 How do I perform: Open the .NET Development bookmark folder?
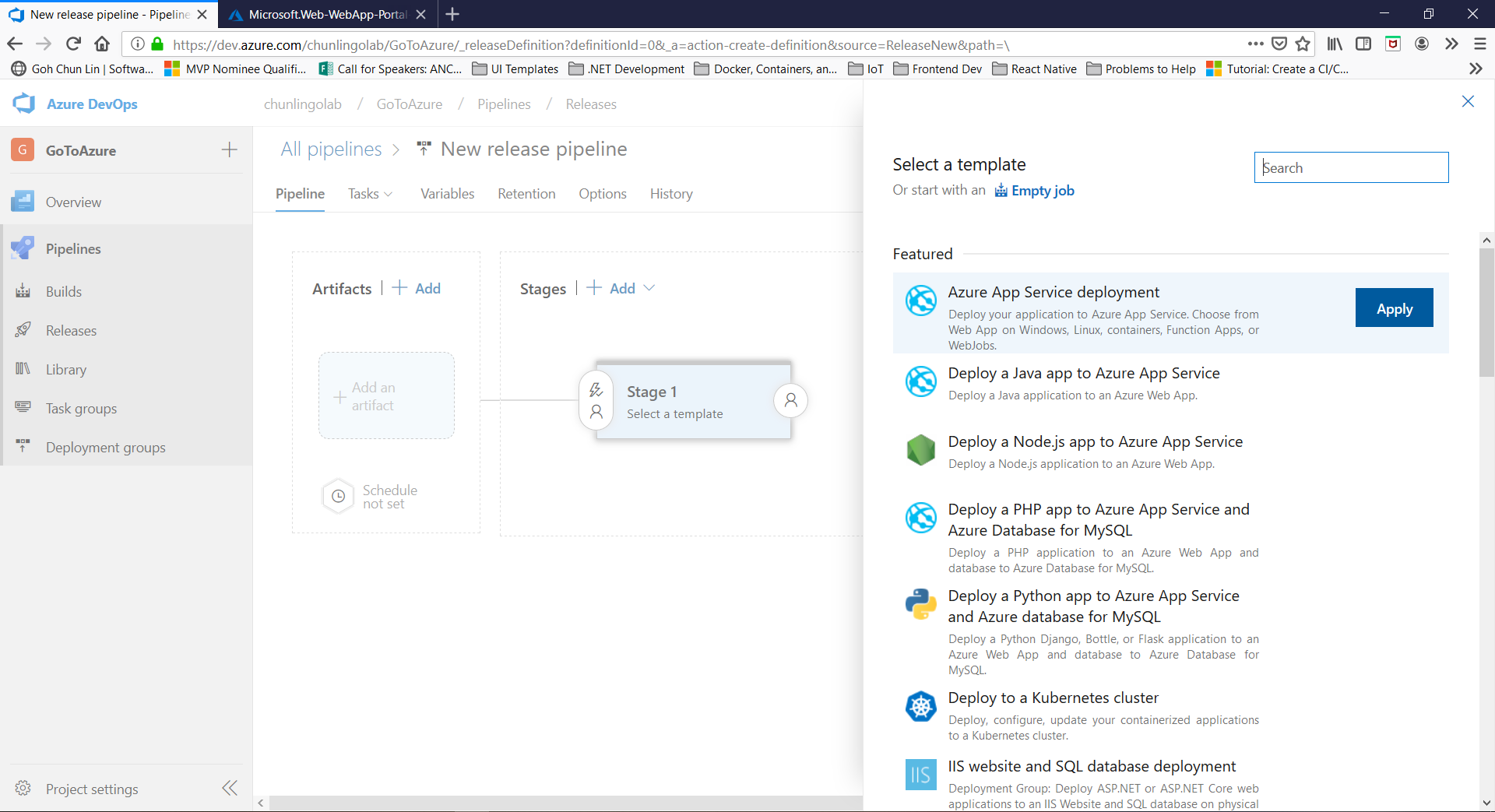click(x=627, y=69)
